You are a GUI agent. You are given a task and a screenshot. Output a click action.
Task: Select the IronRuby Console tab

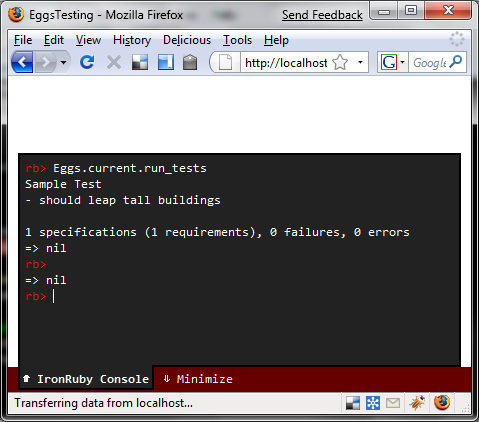(86, 379)
